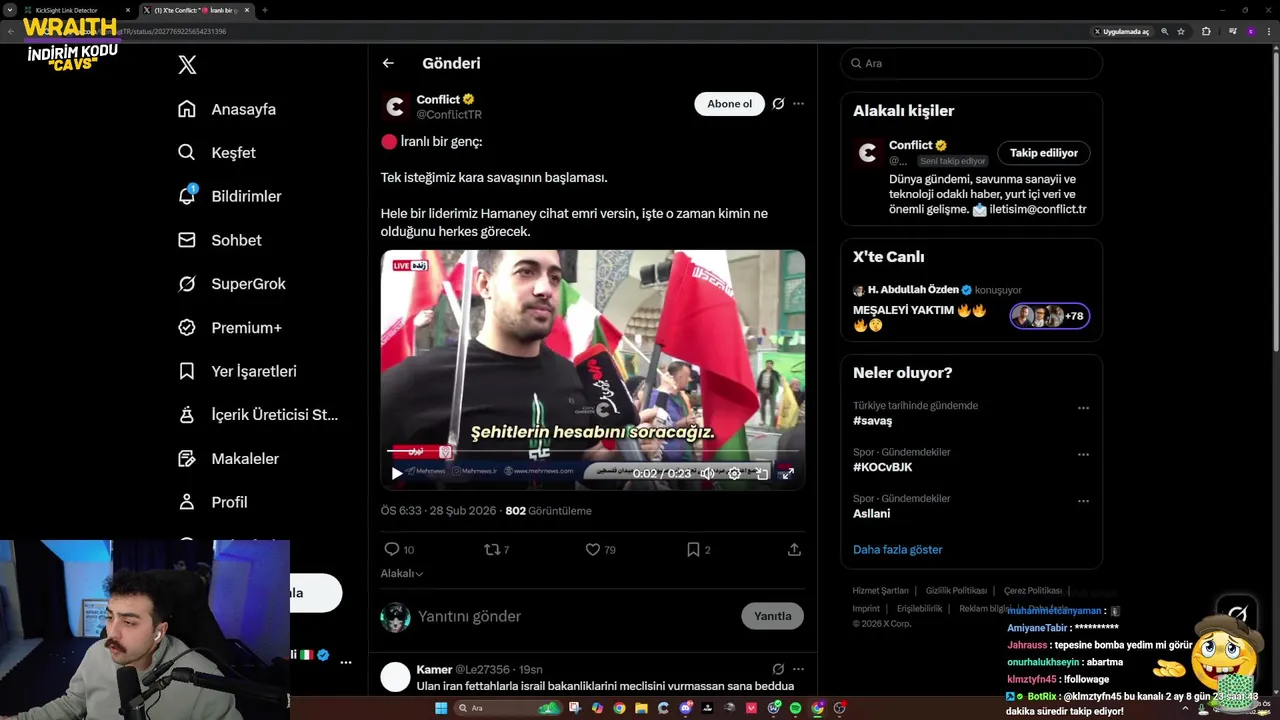
Task: Open Bildirimler notifications
Action: [x=229, y=196]
